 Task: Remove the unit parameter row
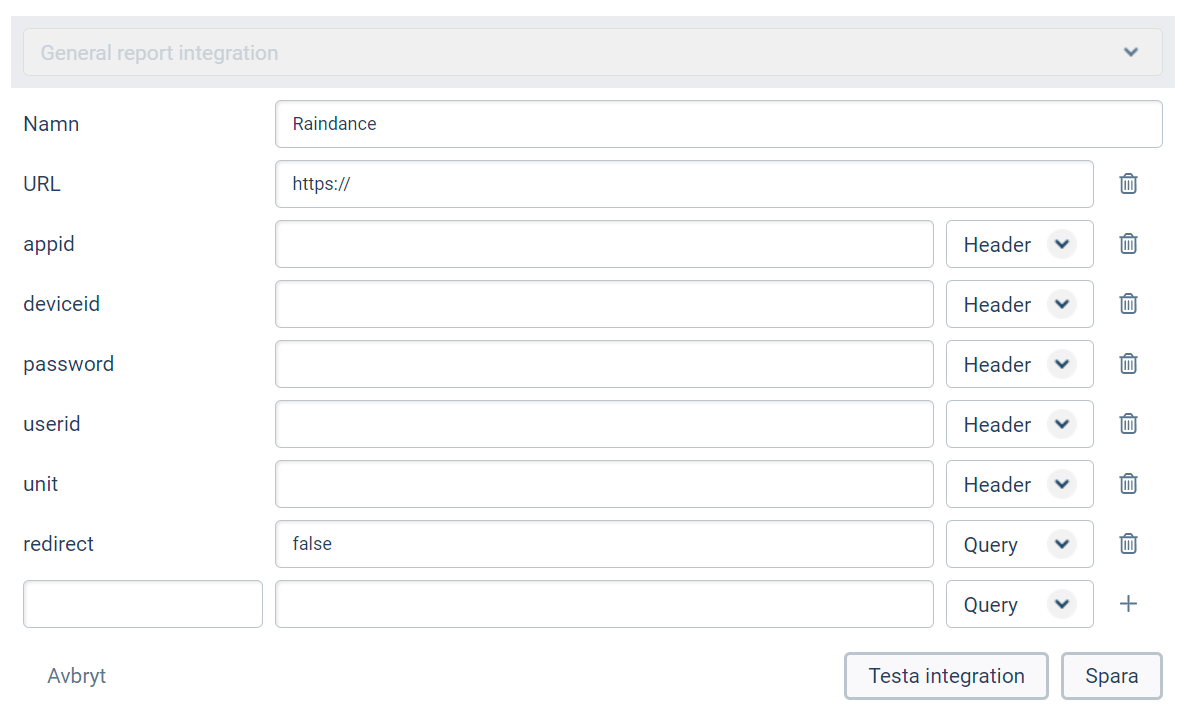coord(1128,484)
